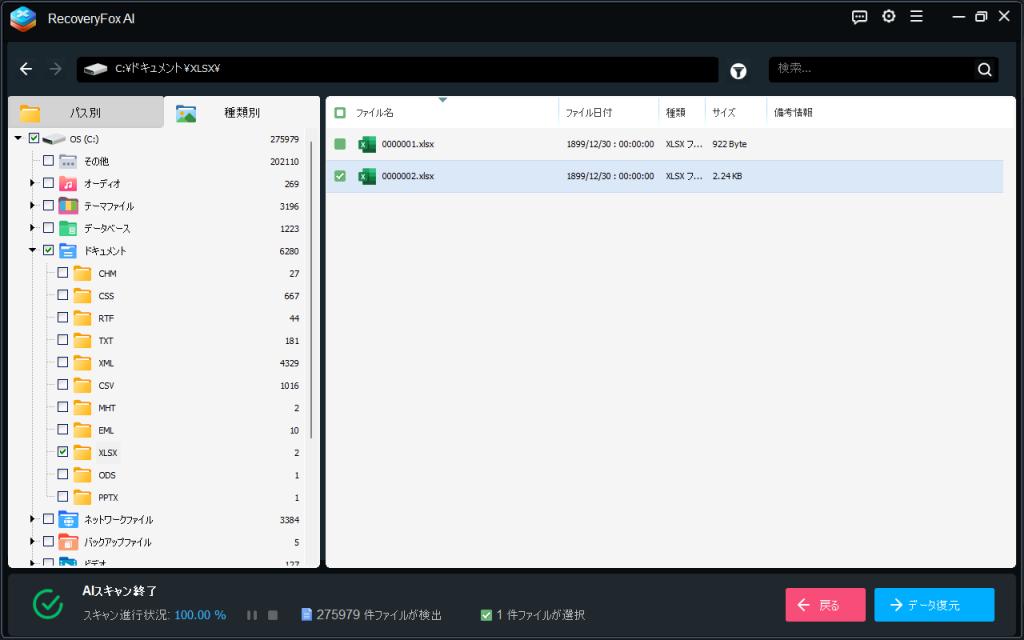Screen dimensions: 1024x640
Task: Collapse the OS (C:) tree node
Action: point(18,138)
